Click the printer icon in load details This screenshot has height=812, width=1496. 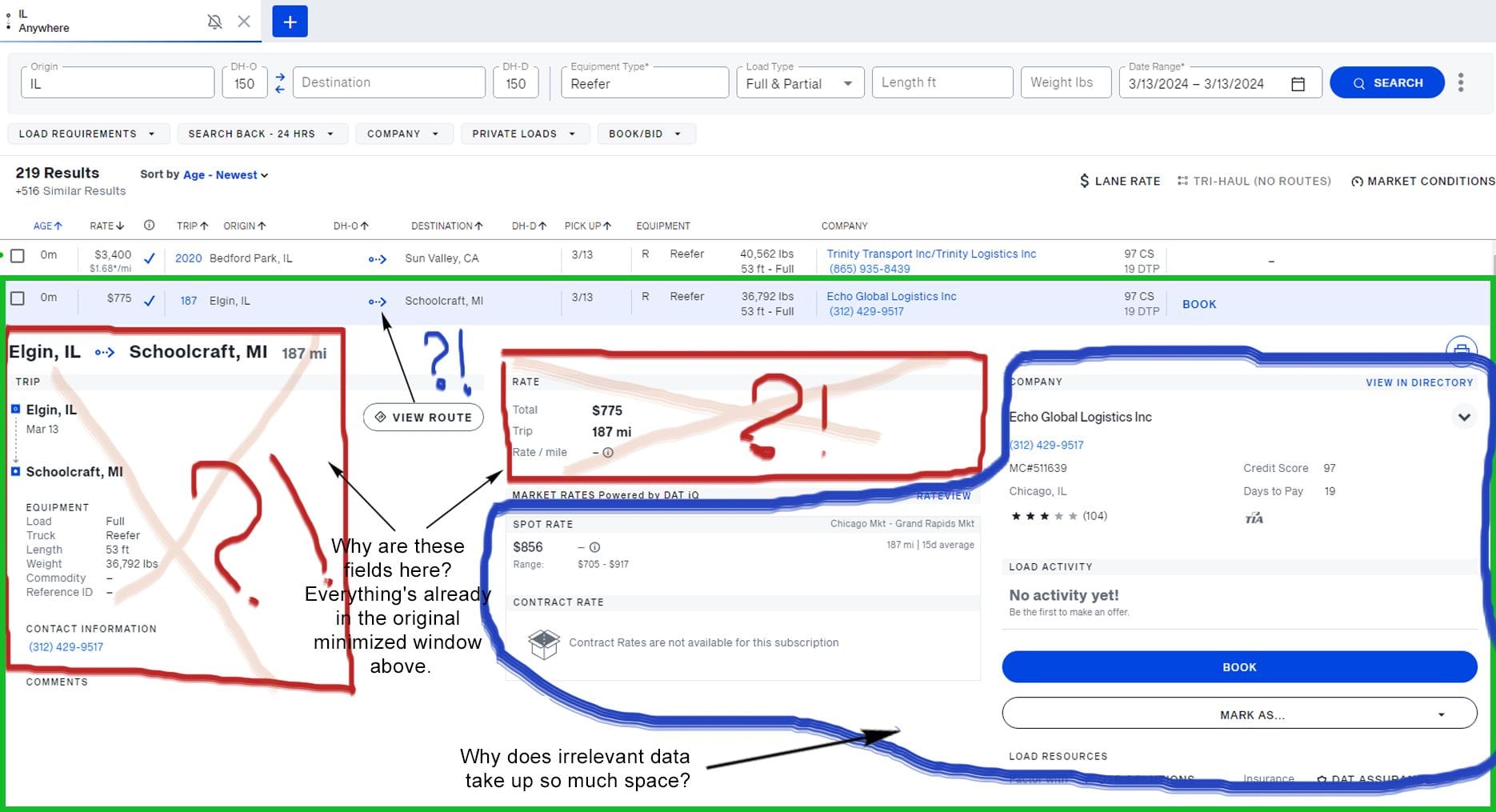coord(1461,350)
